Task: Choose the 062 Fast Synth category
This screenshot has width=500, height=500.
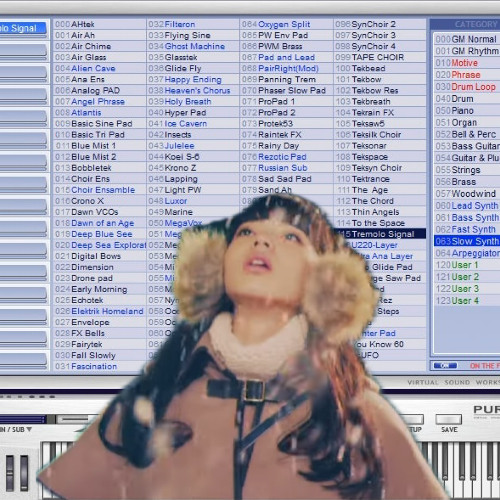Action: point(467,229)
